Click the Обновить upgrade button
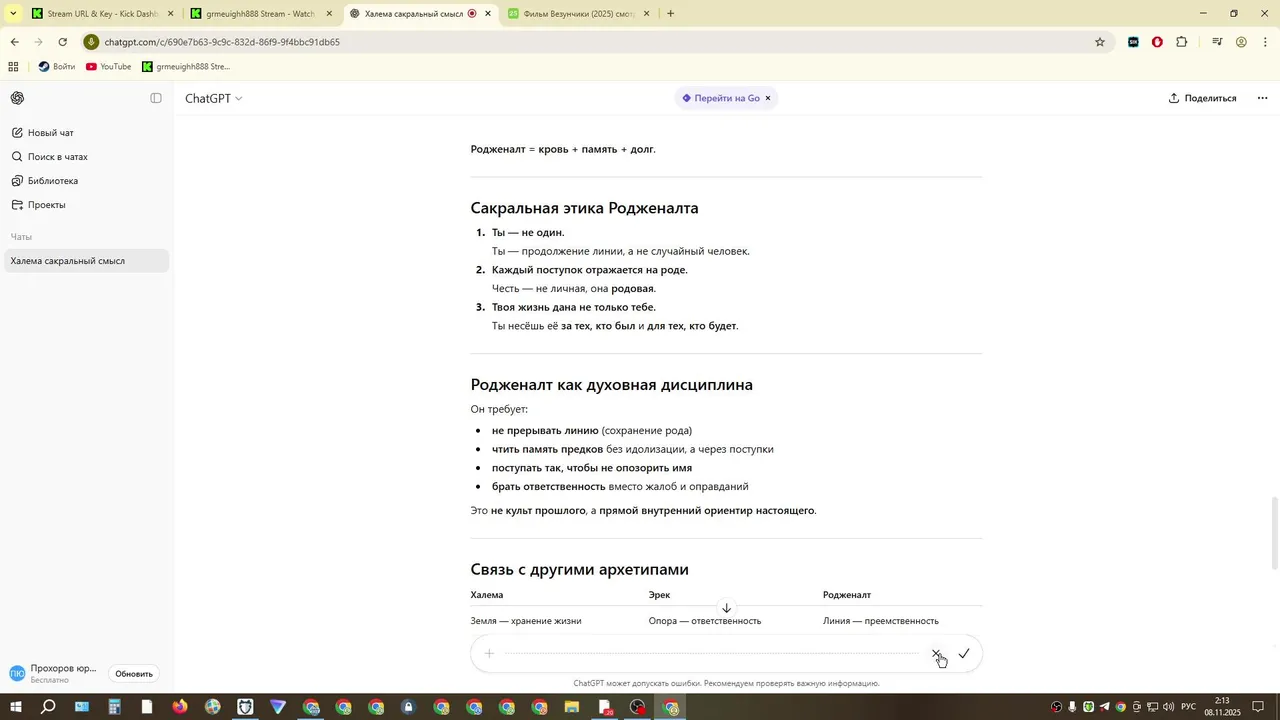The image size is (1280, 720). click(x=134, y=674)
